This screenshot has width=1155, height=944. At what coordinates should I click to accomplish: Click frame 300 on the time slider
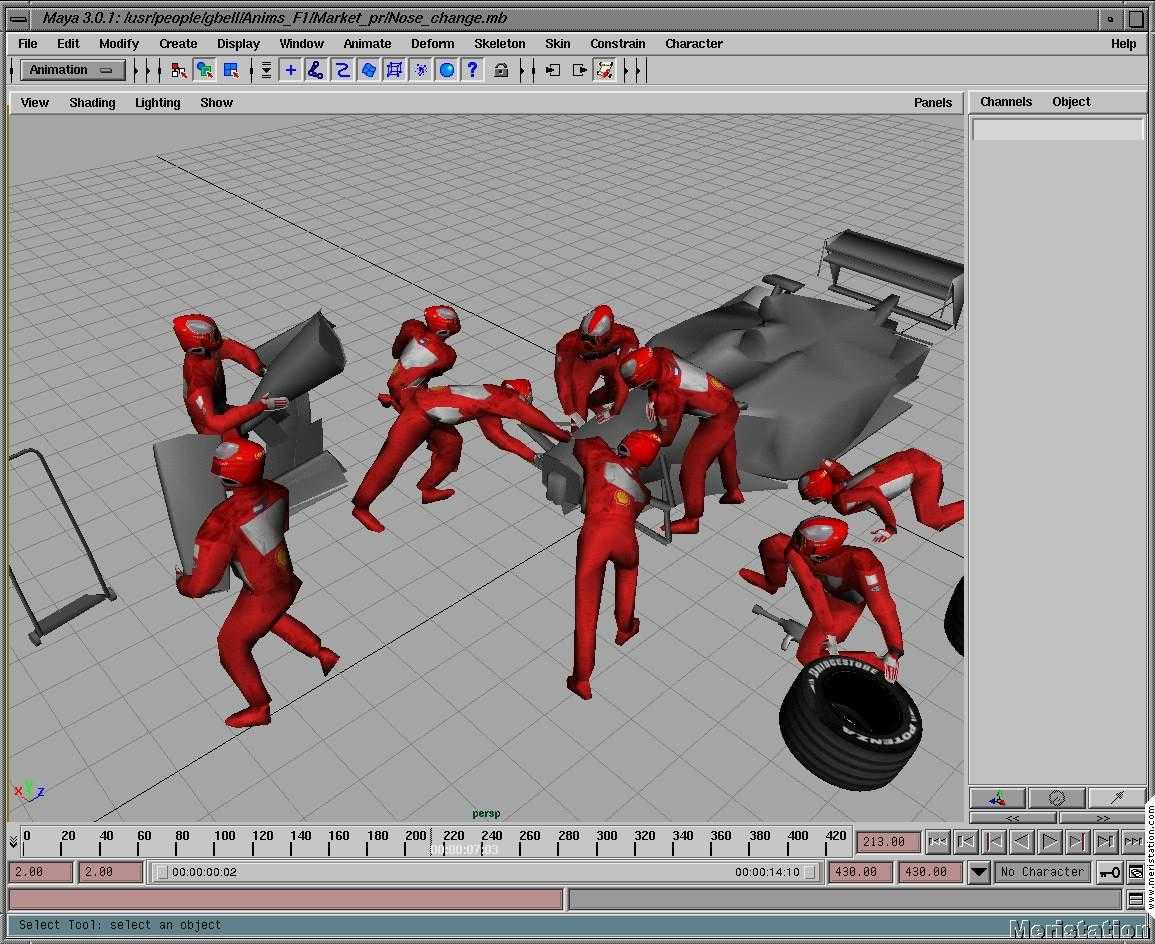pyautogui.click(x=597, y=841)
